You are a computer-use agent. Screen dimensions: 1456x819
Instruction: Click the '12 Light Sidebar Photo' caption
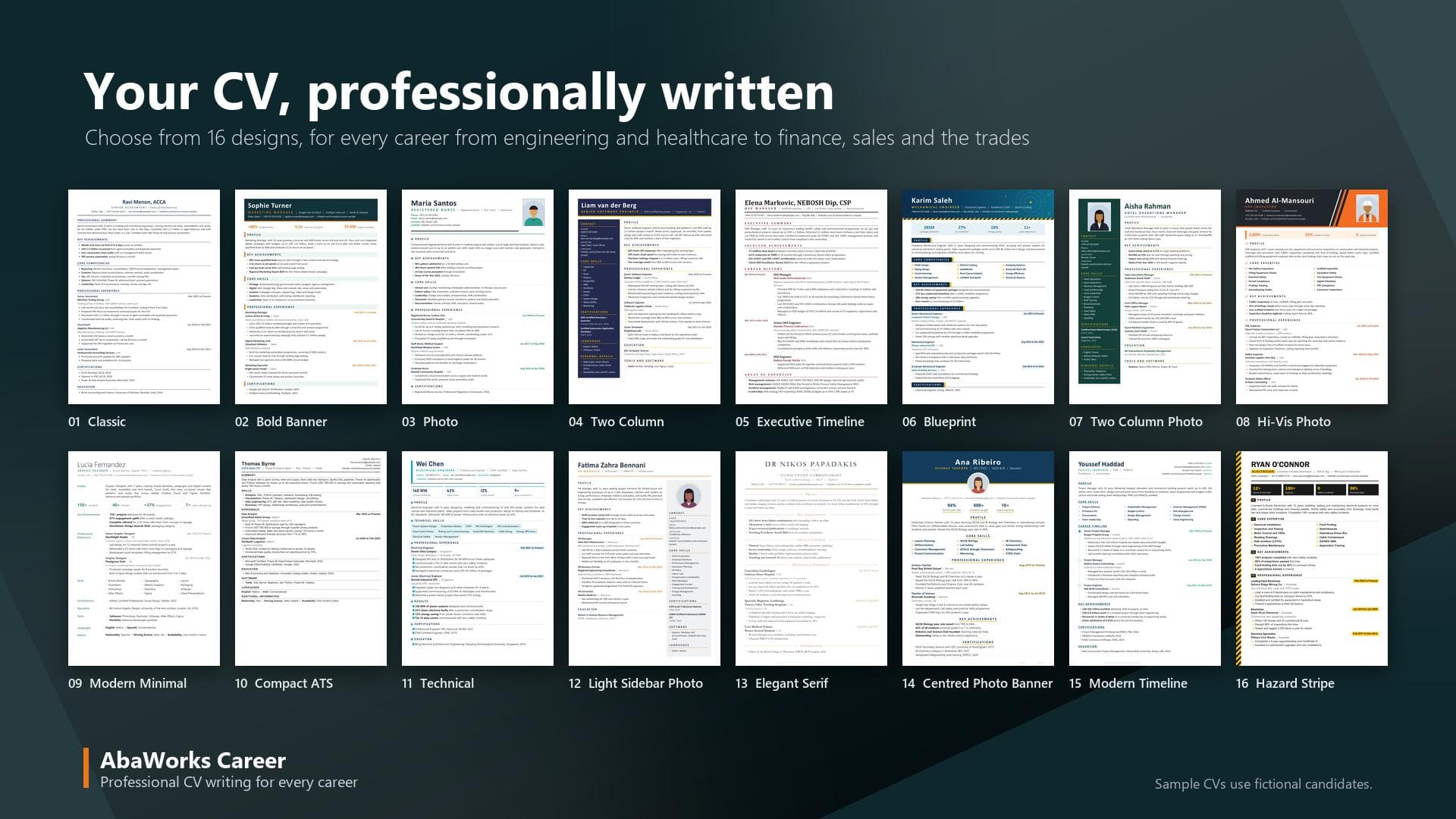point(636,683)
